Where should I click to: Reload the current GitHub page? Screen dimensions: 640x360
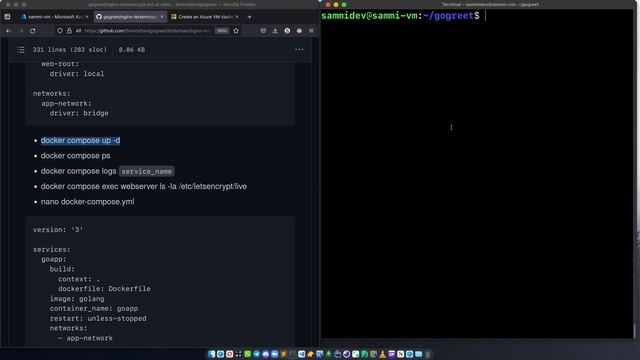(33, 31)
